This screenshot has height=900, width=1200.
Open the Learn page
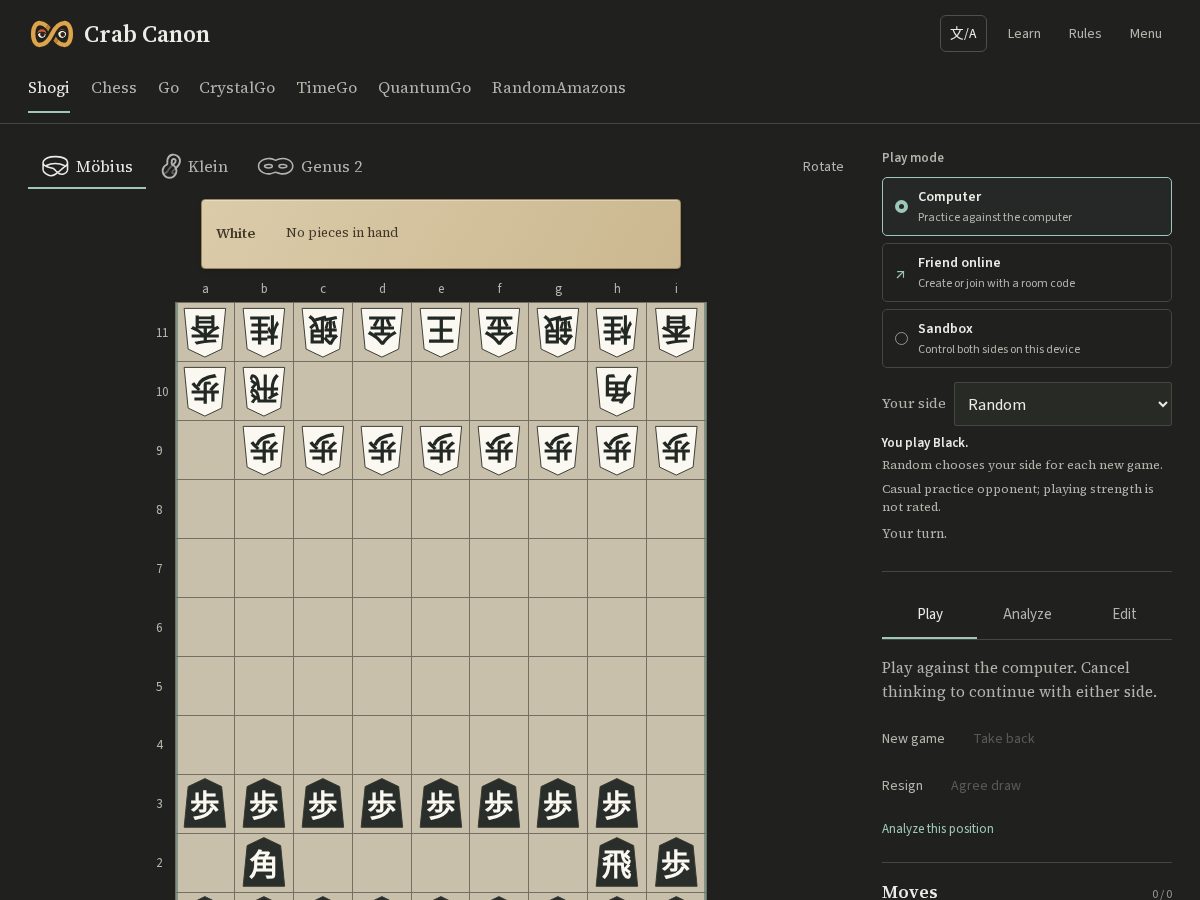(x=1024, y=33)
